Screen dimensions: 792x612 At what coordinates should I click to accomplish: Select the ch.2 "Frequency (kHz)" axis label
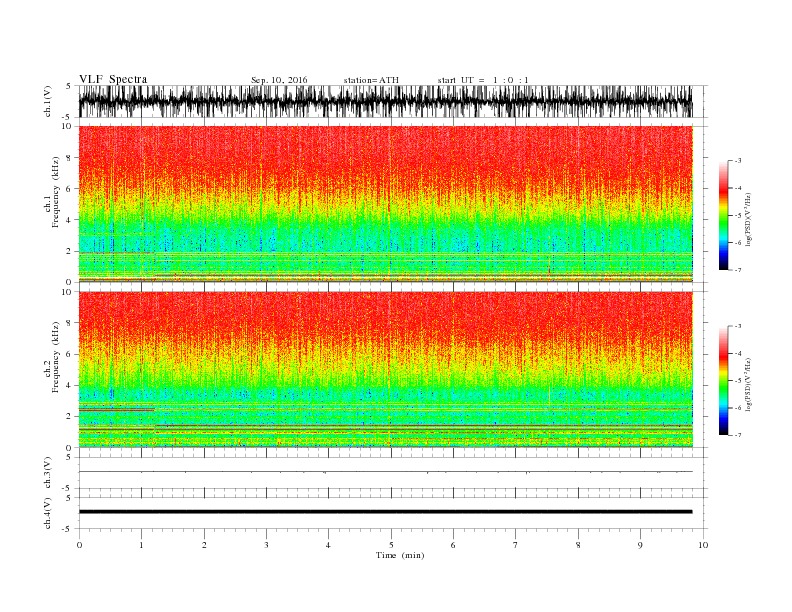coord(56,358)
